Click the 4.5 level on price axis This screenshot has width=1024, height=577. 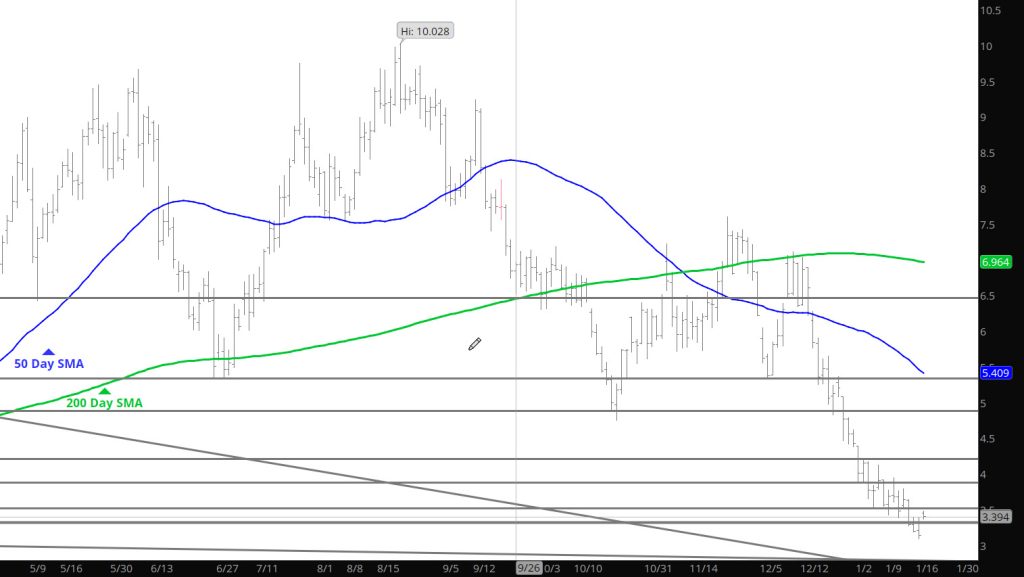point(990,439)
